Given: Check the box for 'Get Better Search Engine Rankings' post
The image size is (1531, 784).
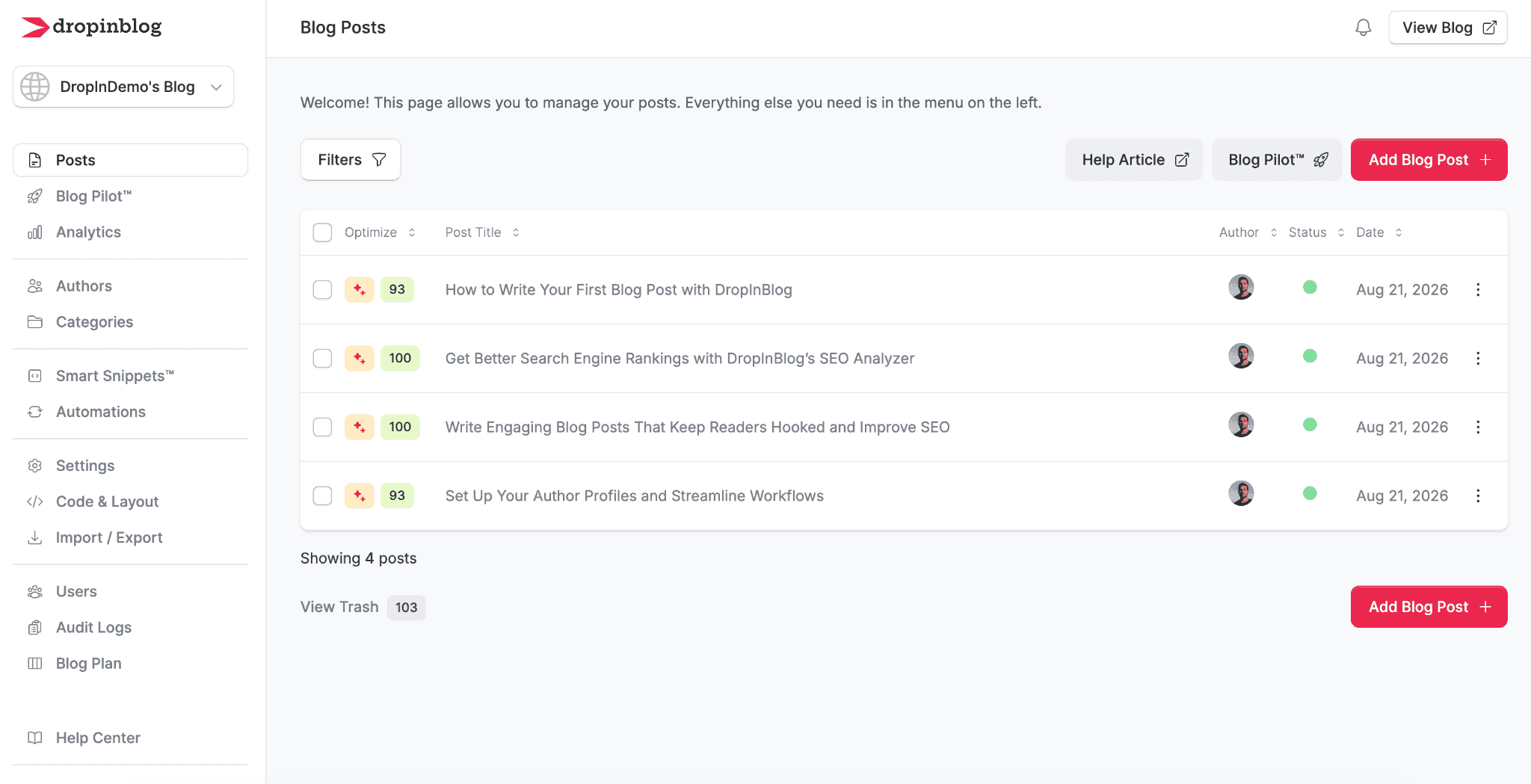Looking at the screenshot, I should click(322, 358).
